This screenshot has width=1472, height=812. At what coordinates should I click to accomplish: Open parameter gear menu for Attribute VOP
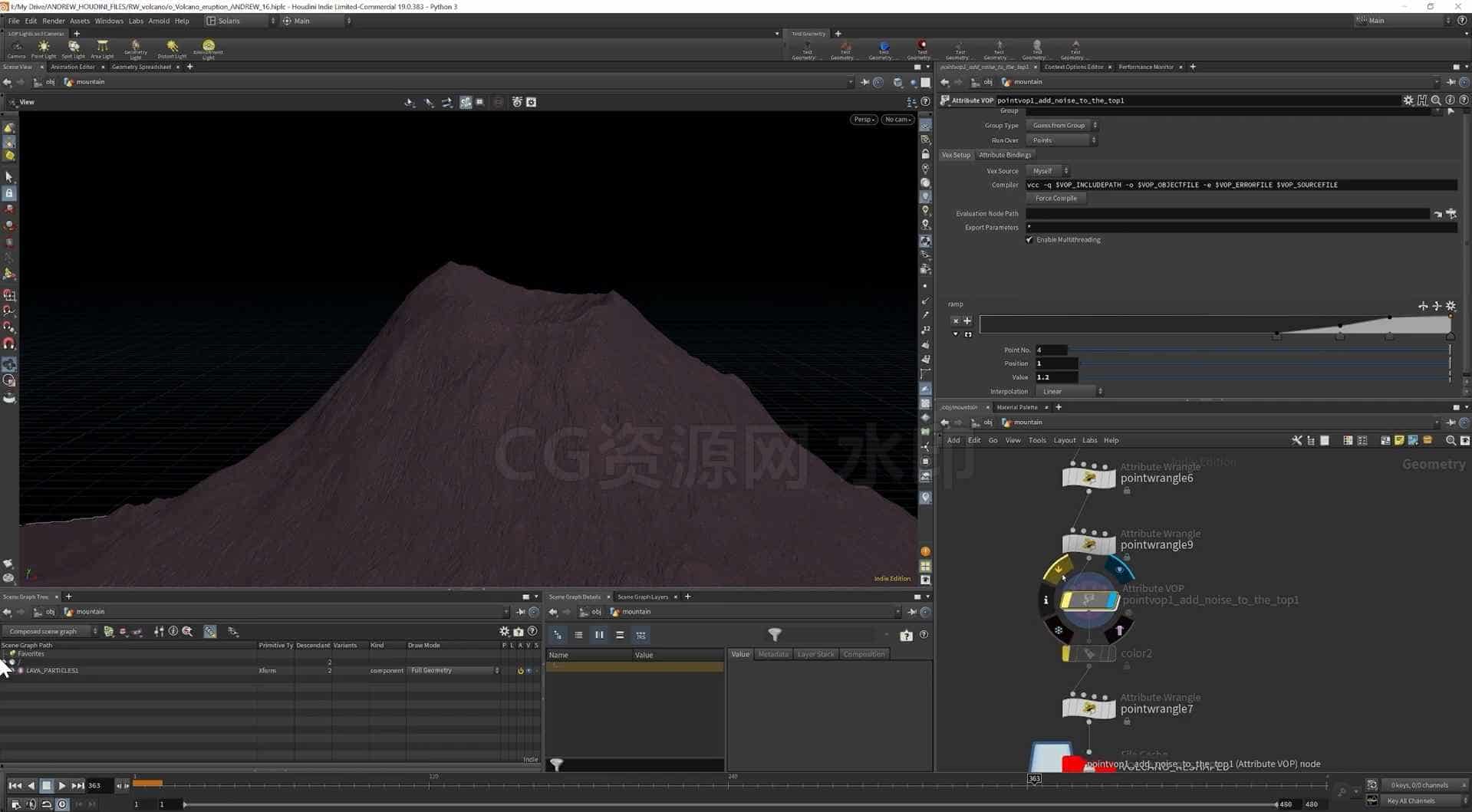click(1408, 100)
